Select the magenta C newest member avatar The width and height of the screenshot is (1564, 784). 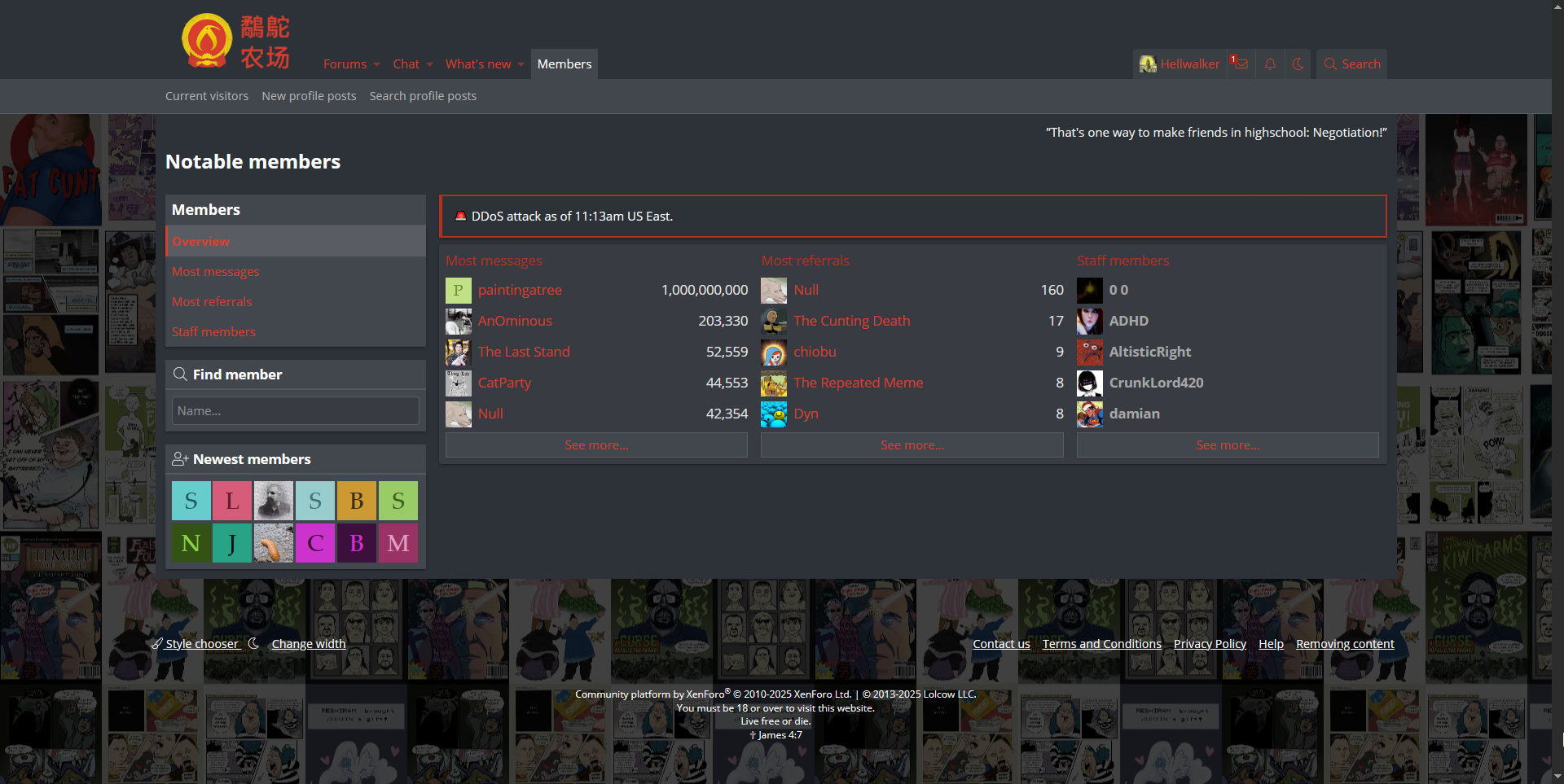point(315,543)
